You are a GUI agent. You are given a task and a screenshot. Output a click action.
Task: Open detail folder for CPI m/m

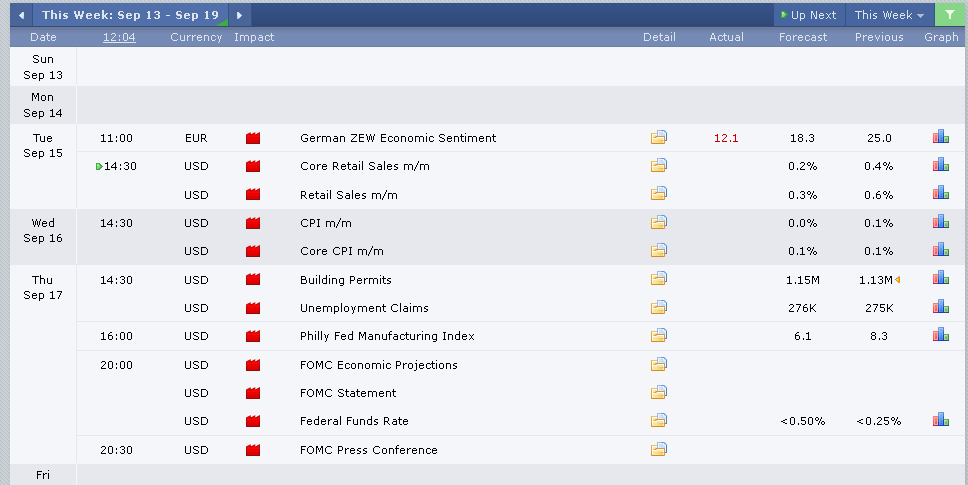click(658, 223)
